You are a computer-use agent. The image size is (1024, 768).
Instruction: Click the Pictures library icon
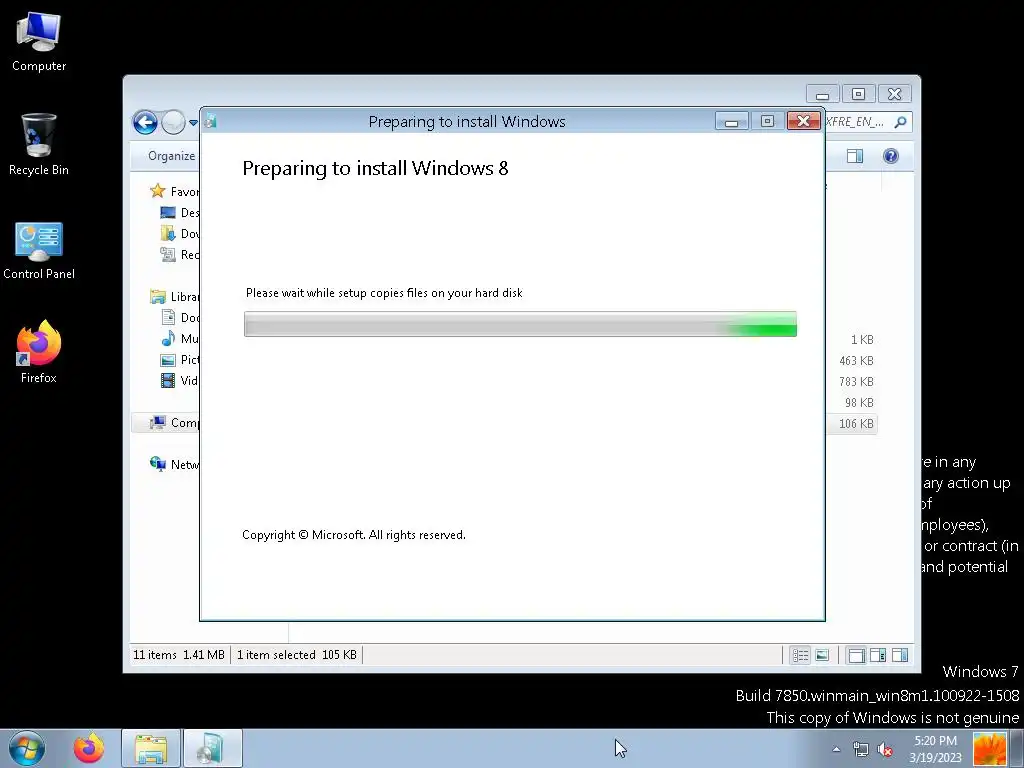click(168, 359)
